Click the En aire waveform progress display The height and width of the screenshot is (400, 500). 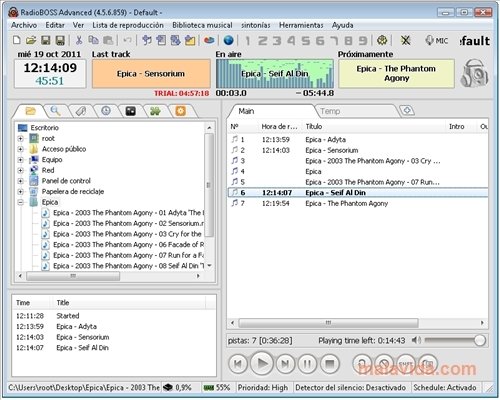[x=275, y=74]
